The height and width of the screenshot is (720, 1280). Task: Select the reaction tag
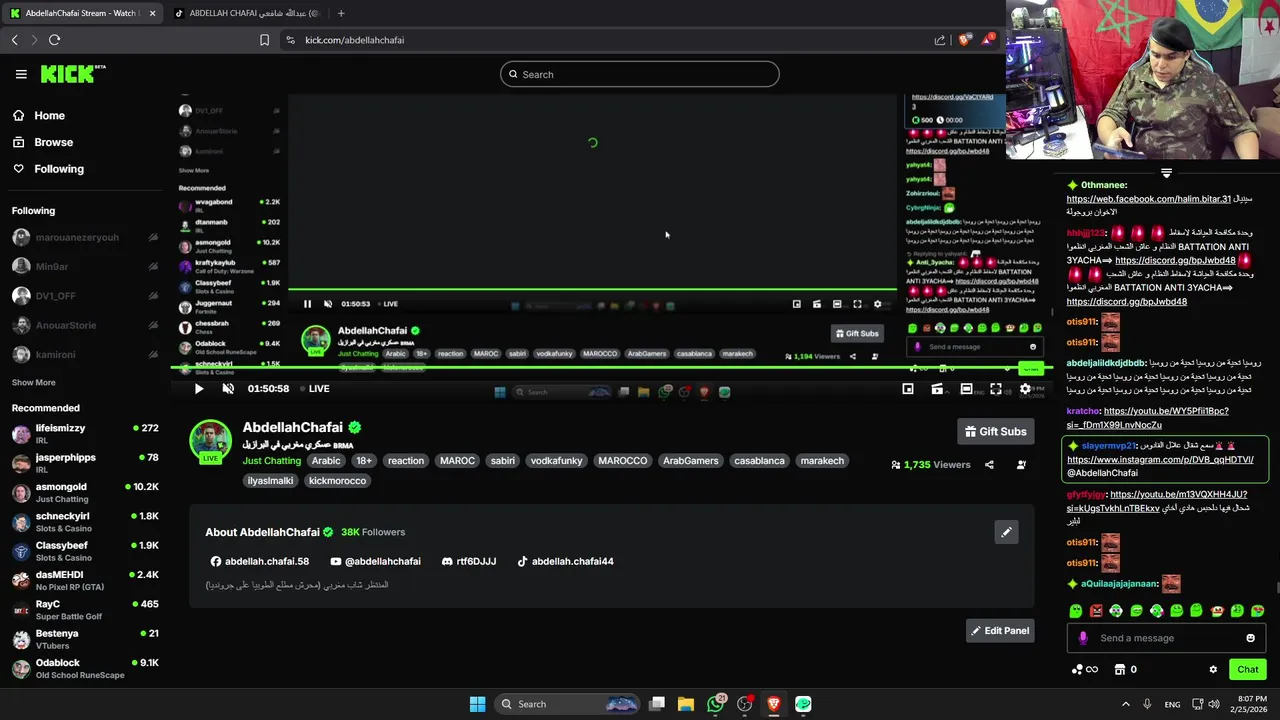[406, 461]
